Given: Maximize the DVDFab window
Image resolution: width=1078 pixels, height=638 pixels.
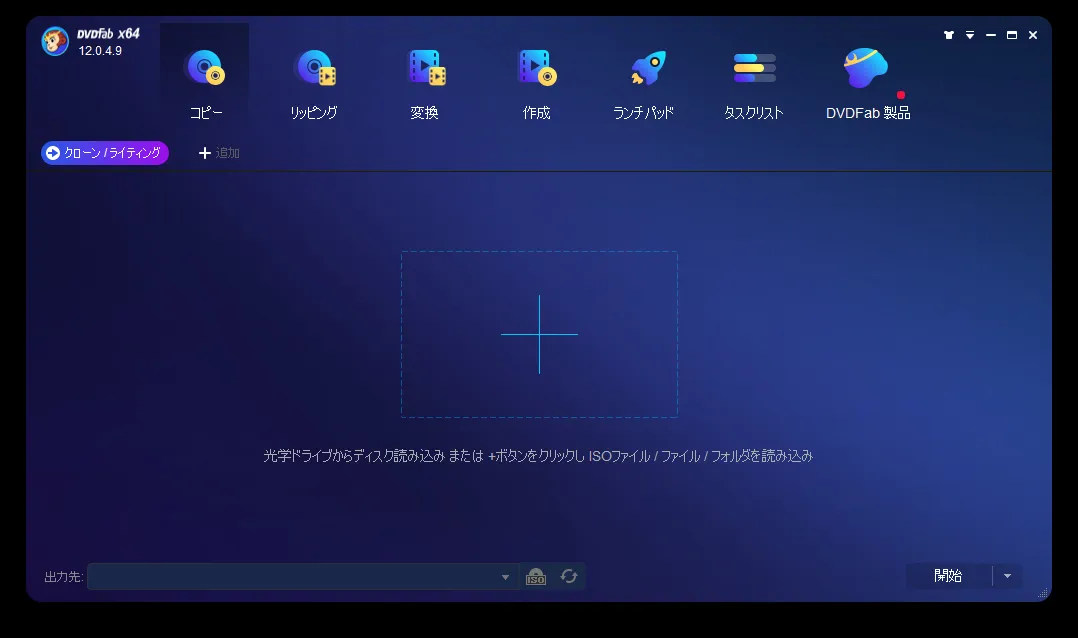Looking at the screenshot, I should (x=1012, y=35).
